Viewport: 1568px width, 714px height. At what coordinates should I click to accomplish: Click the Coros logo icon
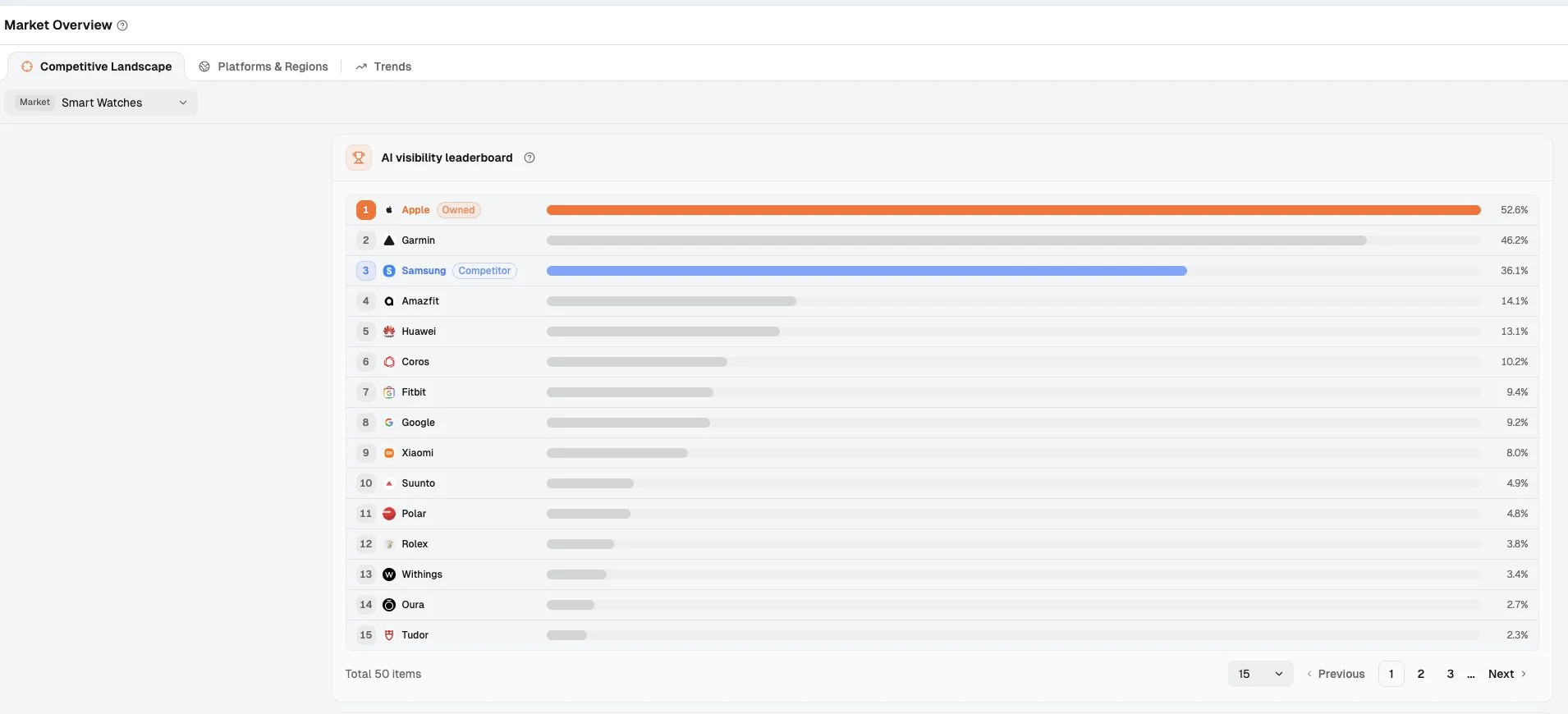click(389, 362)
